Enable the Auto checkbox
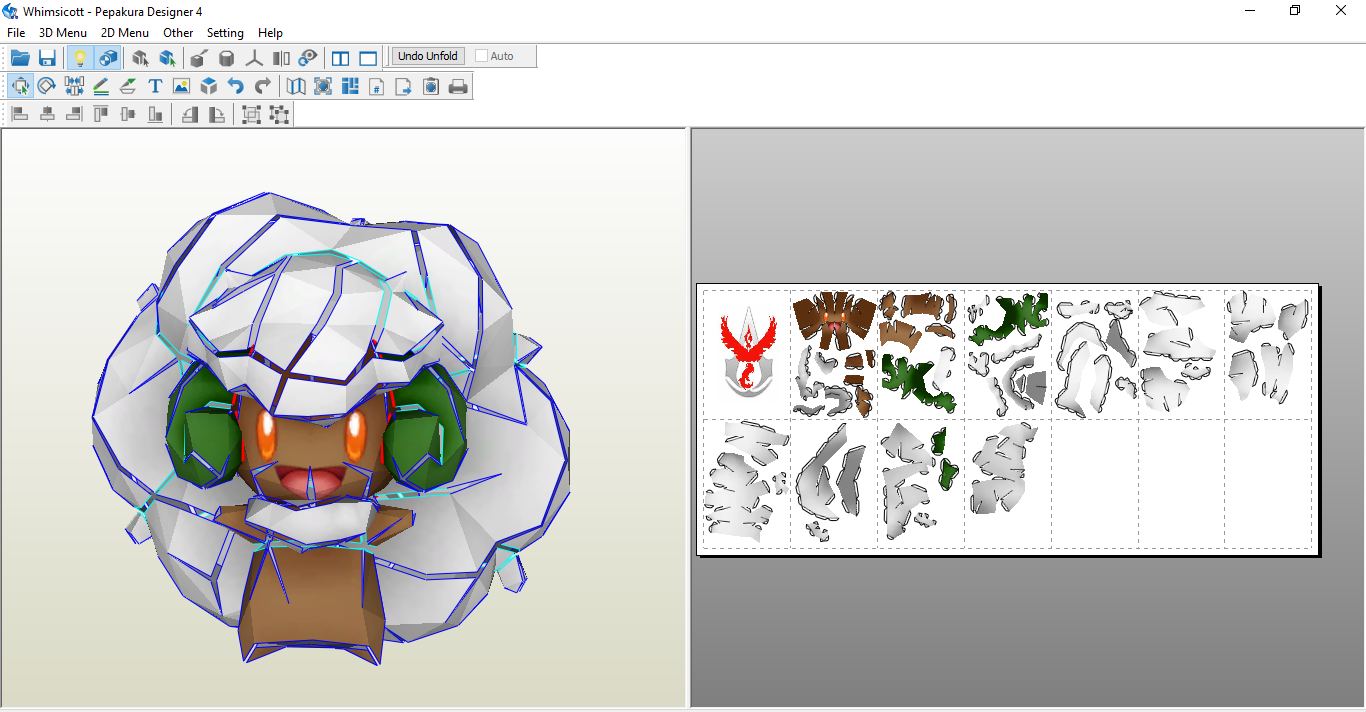This screenshot has height=712, width=1366. (482, 56)
